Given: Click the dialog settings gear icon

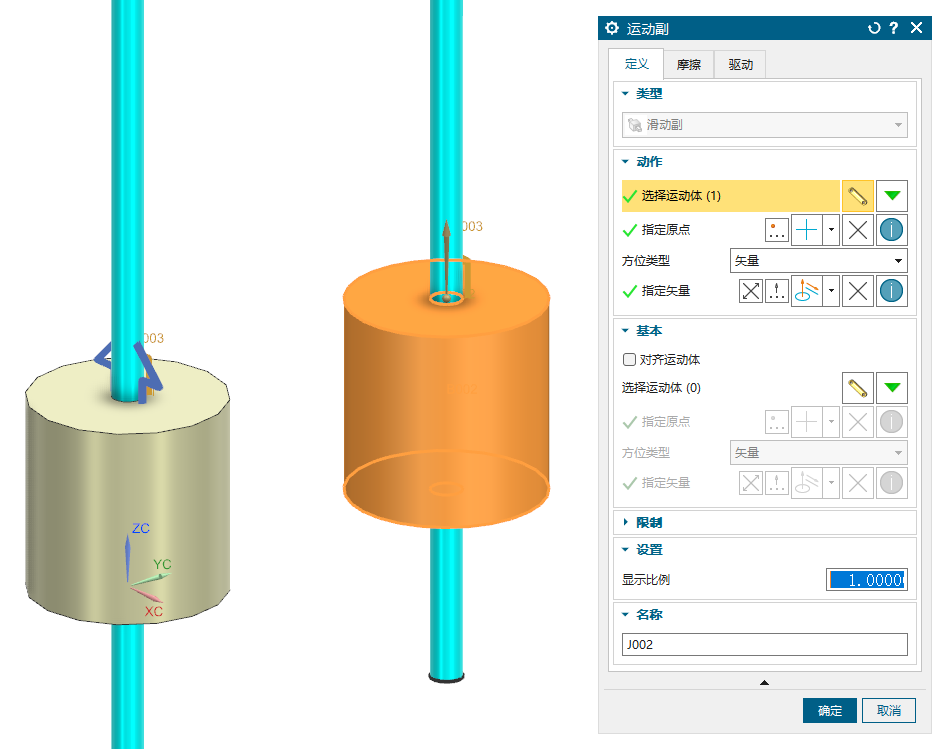Looking at the screenshot, I should [612, 29].
